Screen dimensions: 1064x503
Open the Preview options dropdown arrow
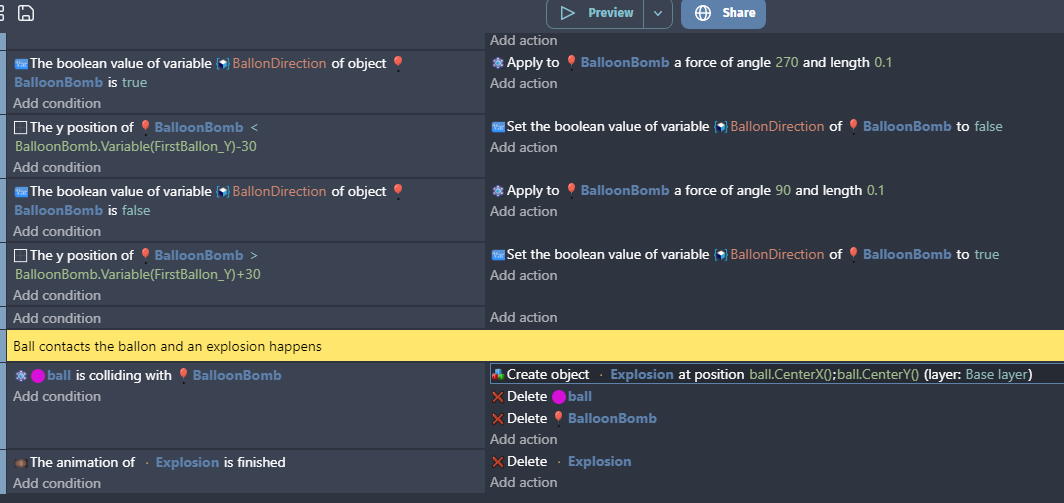click(657, 13)
